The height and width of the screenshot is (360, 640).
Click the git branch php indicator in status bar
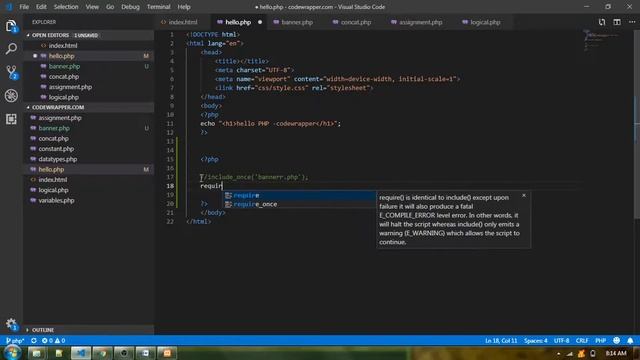[15, 340]
